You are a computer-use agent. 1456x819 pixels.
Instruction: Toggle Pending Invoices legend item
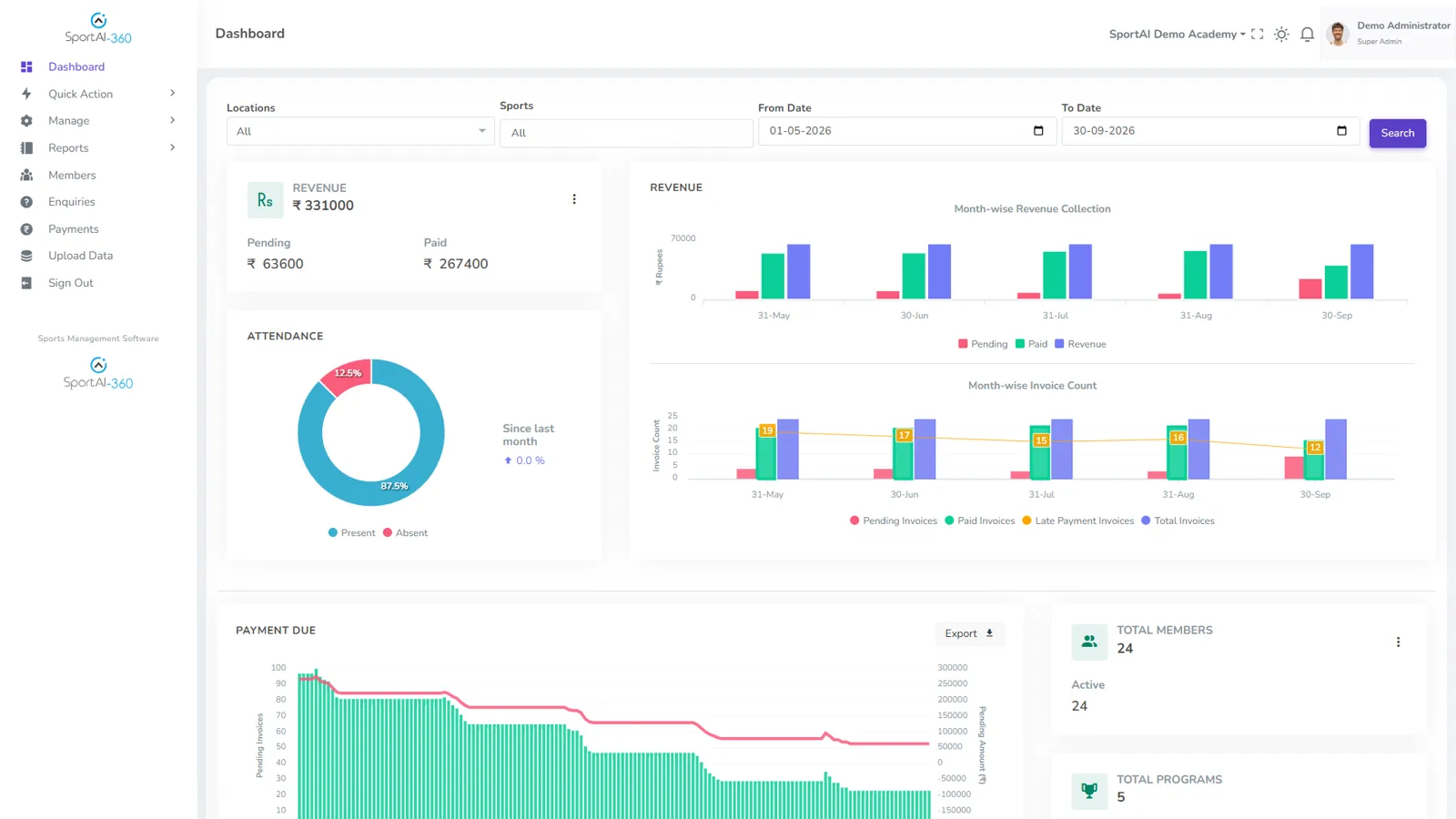893,521
